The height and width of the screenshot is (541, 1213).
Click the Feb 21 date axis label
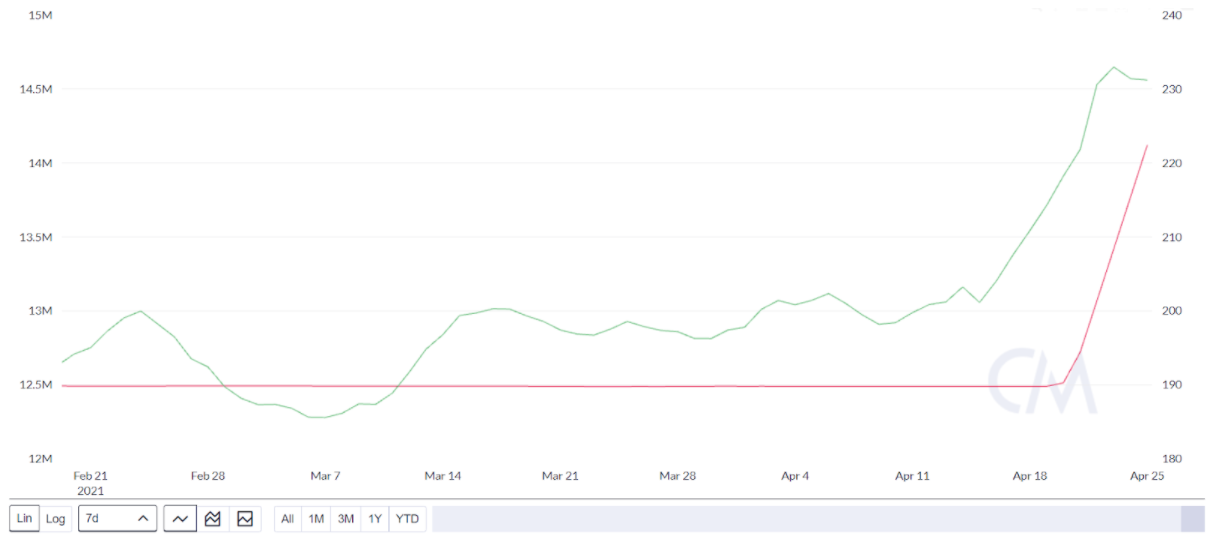90,476
